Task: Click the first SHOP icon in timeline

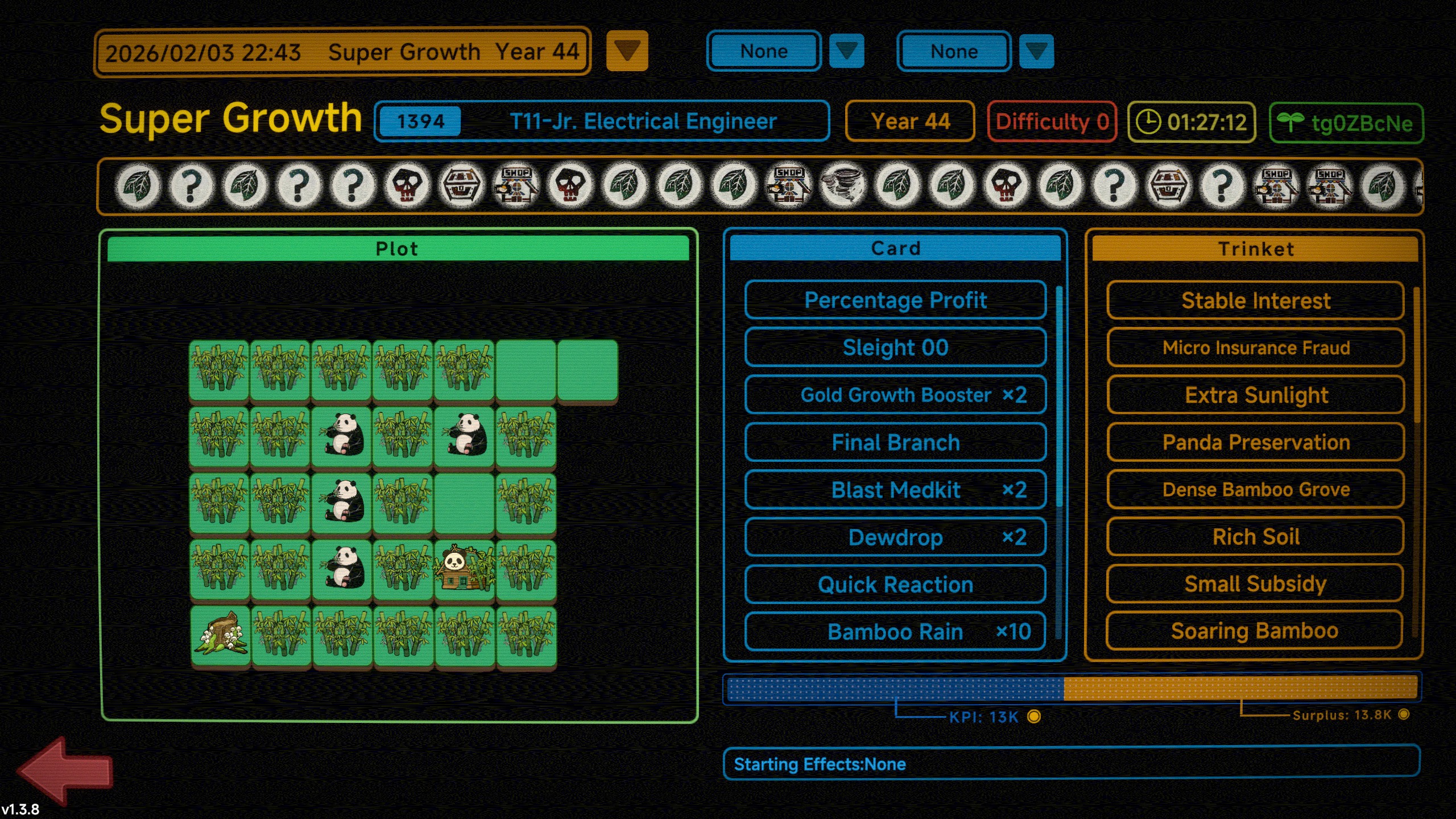Action: click(516, 185)
